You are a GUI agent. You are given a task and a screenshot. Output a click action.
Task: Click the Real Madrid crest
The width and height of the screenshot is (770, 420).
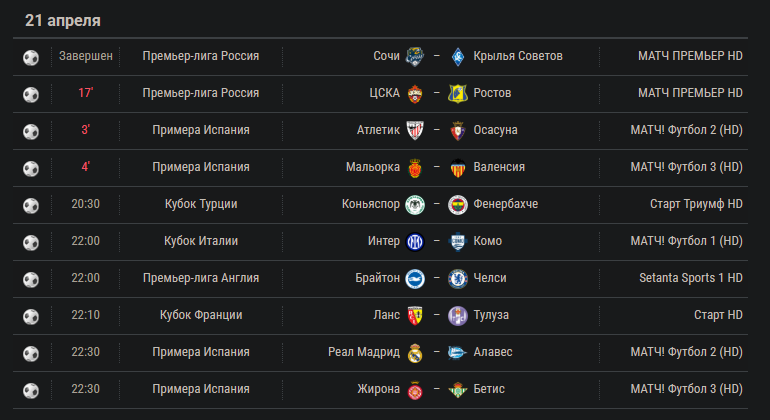(415, 352)
